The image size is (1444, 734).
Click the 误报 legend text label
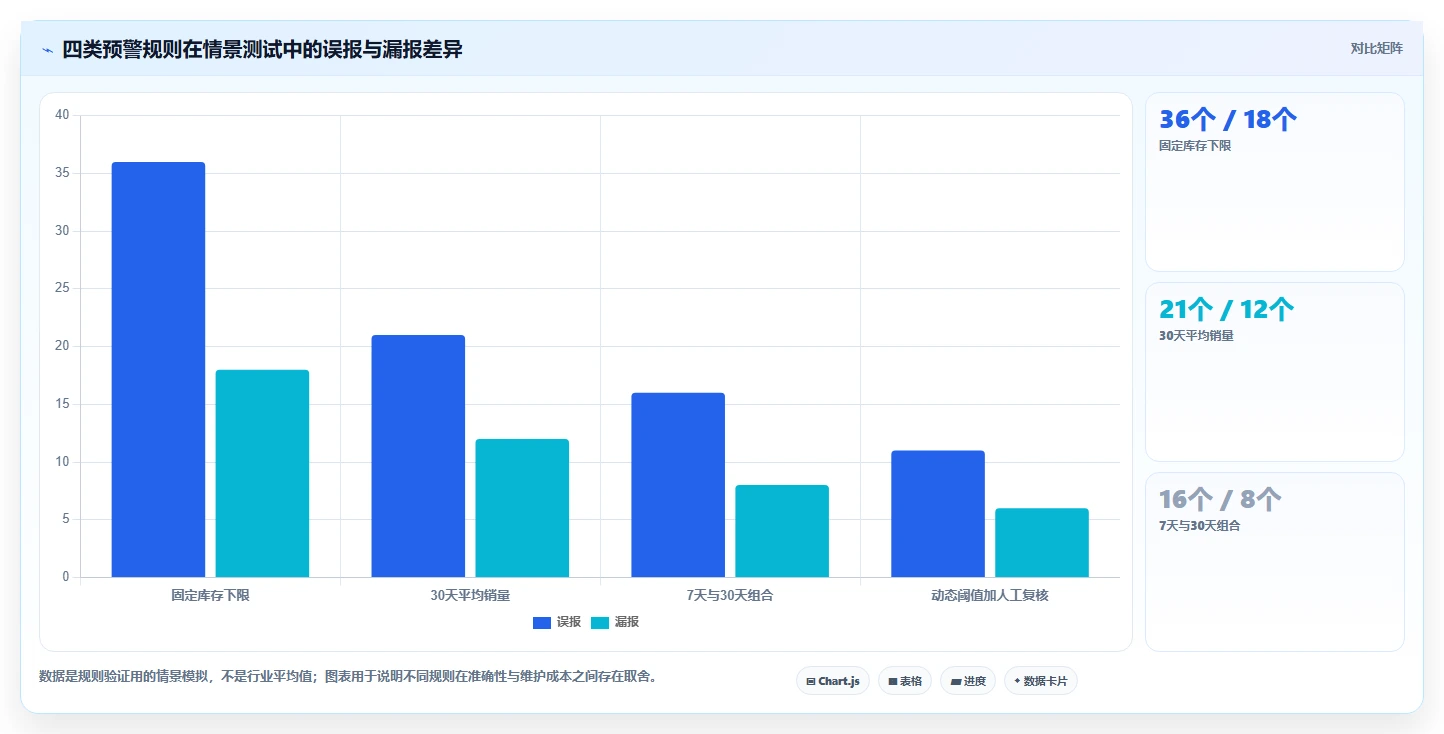pyautogui.click(x=569, y=622)
